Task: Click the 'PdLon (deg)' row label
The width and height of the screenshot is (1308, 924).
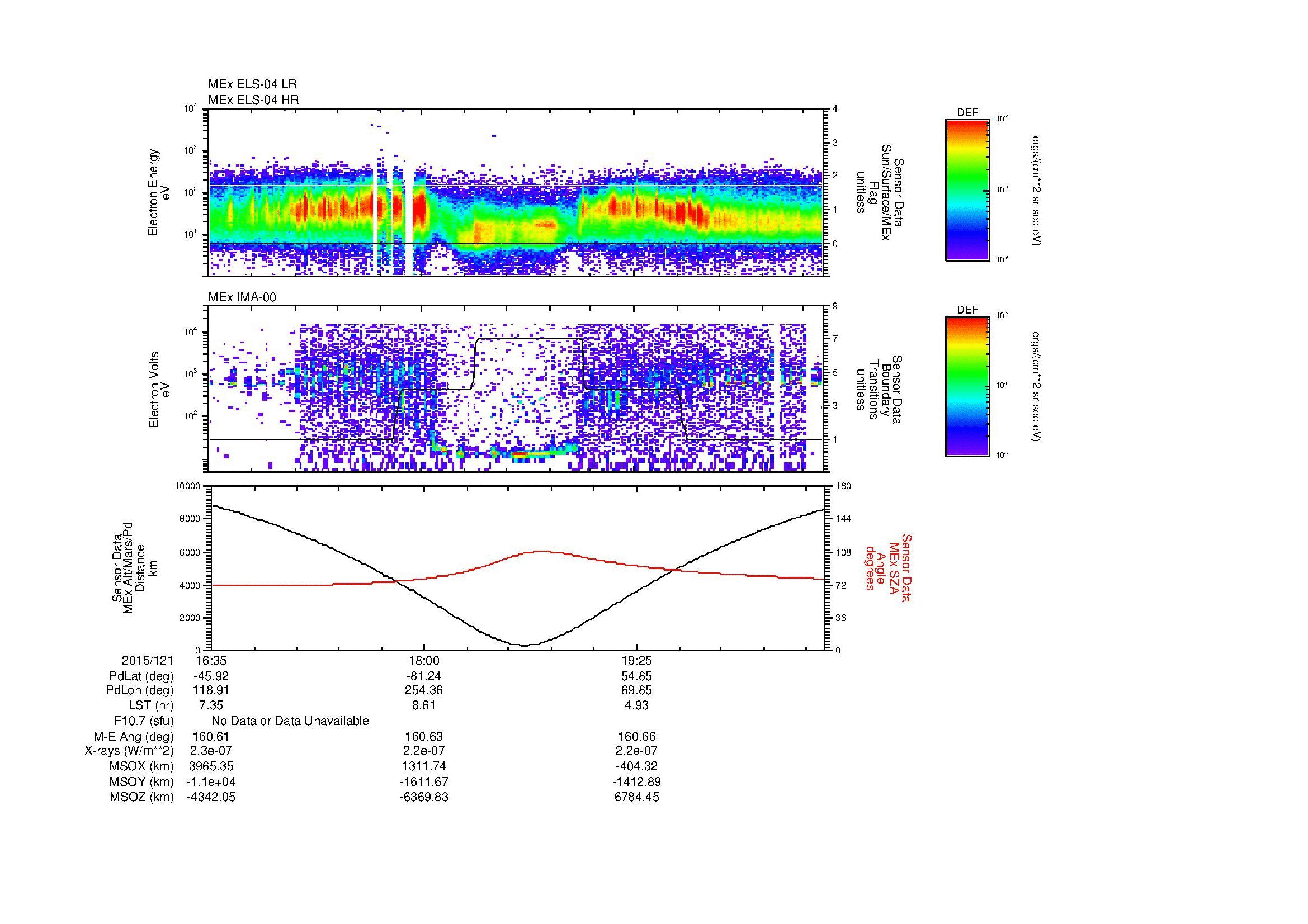Action: (140, 690)
